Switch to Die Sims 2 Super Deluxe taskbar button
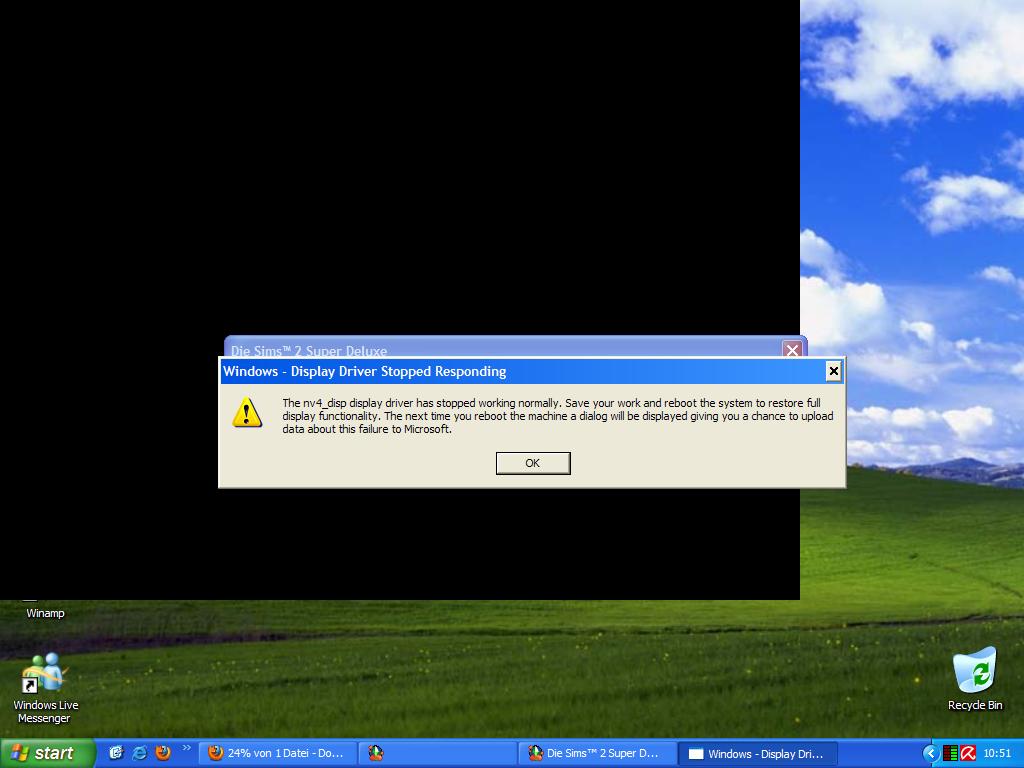 point(597,753)
